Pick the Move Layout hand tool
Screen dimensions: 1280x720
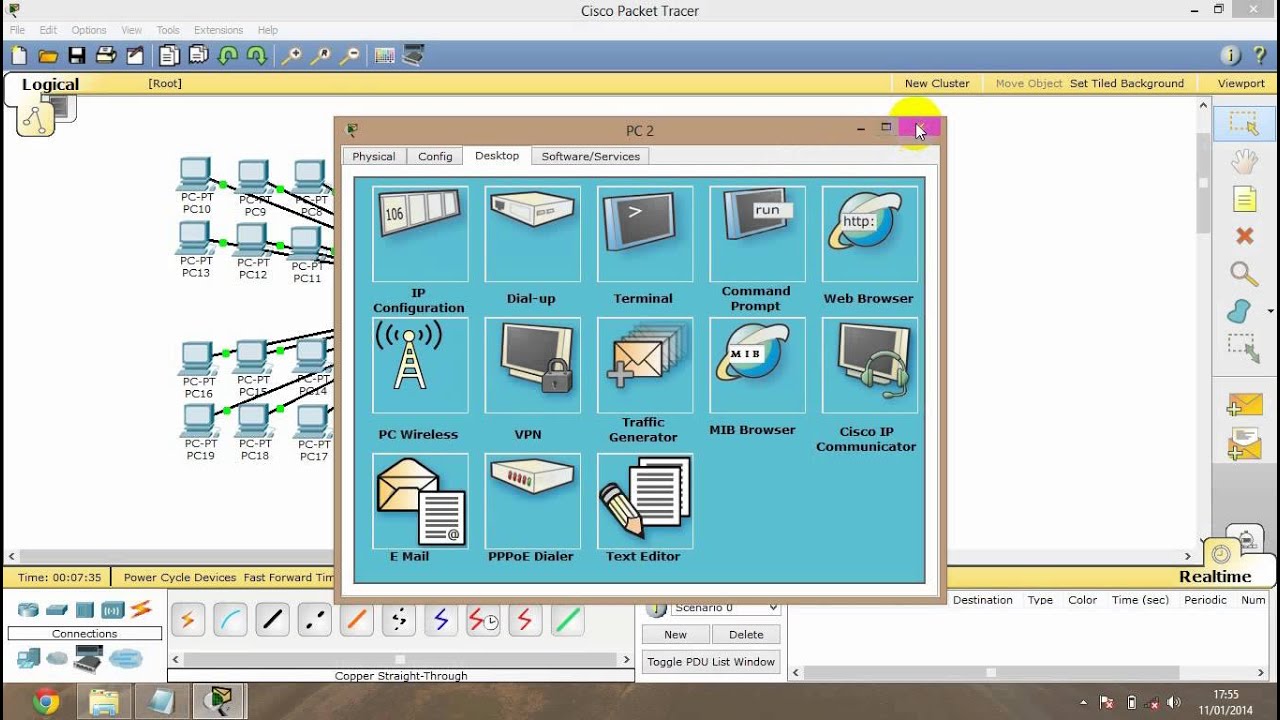pyautogui.click(x=1243, y=161)
